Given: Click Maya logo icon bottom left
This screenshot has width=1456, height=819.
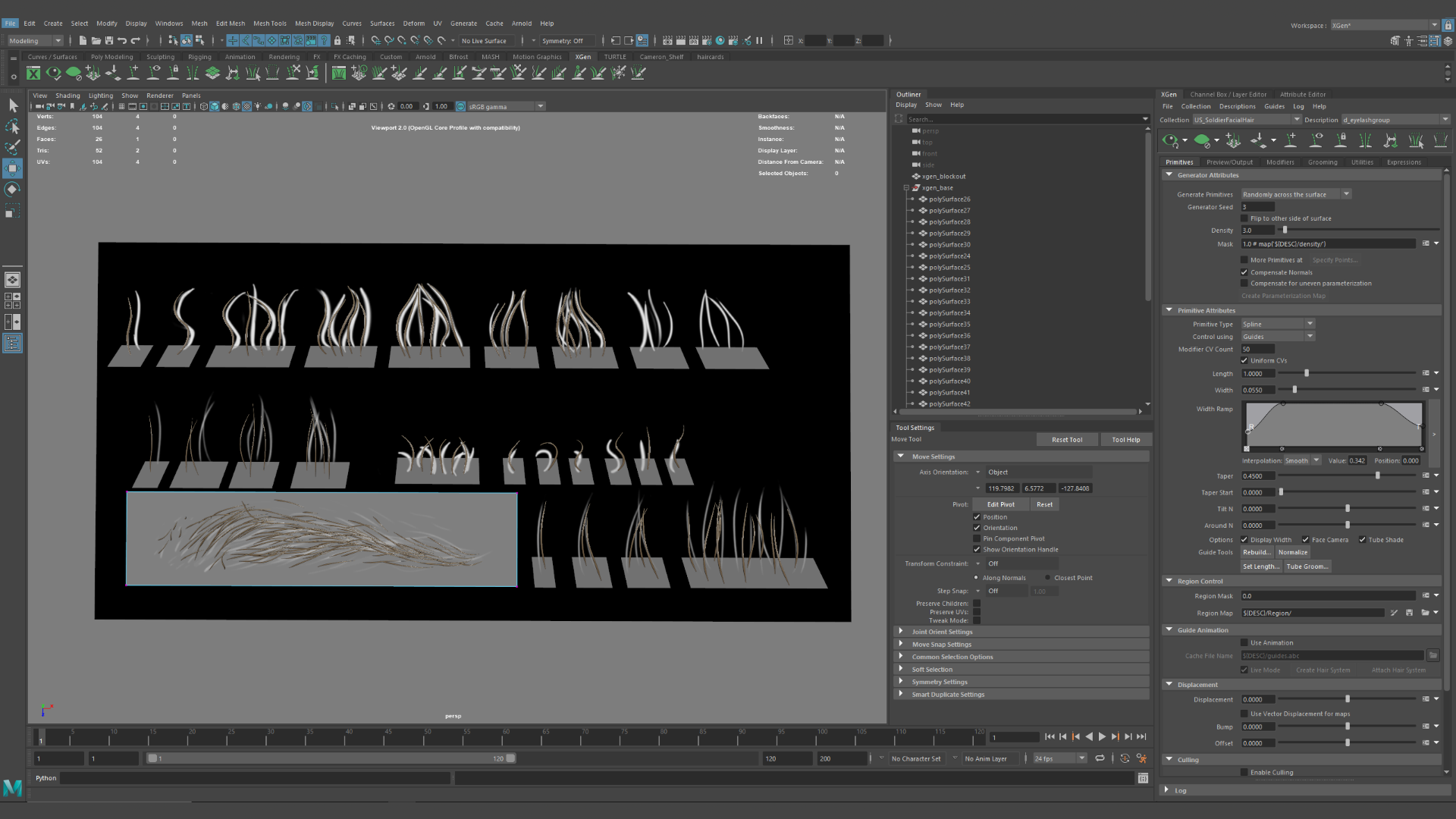Looking at the screenshot, I should [13, 788].
